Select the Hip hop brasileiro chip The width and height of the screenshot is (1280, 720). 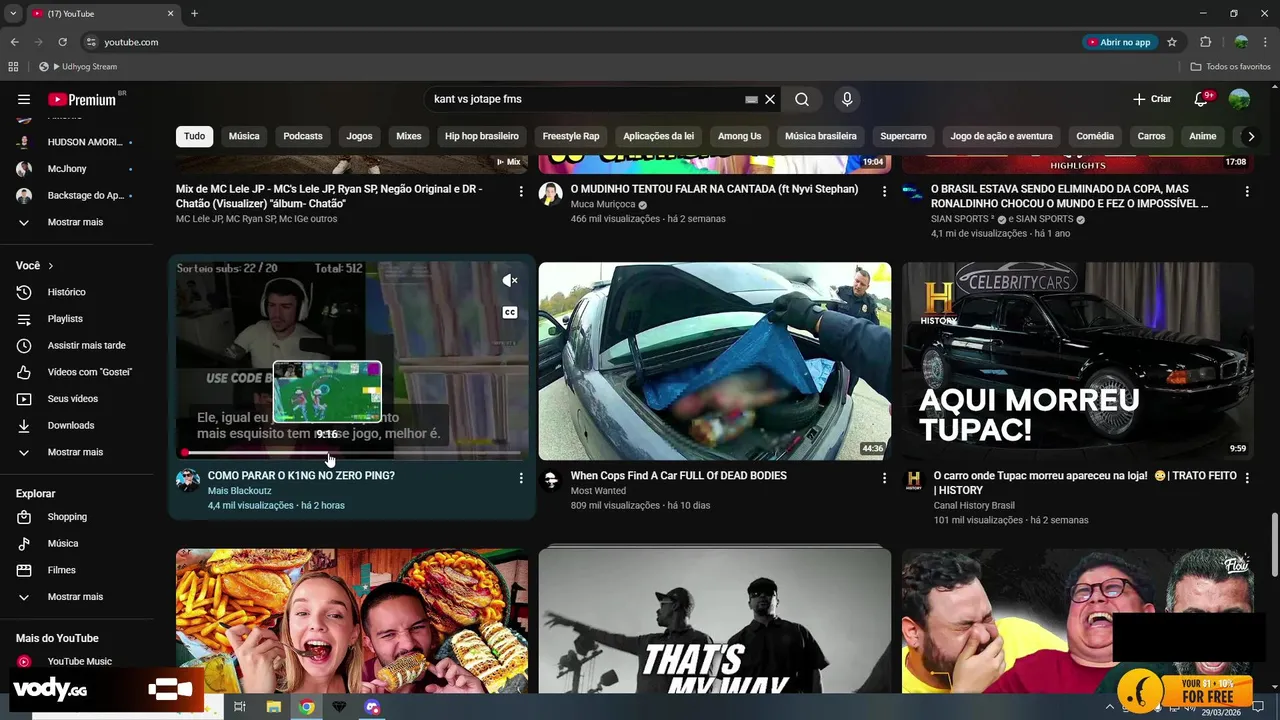click(482, 136)
